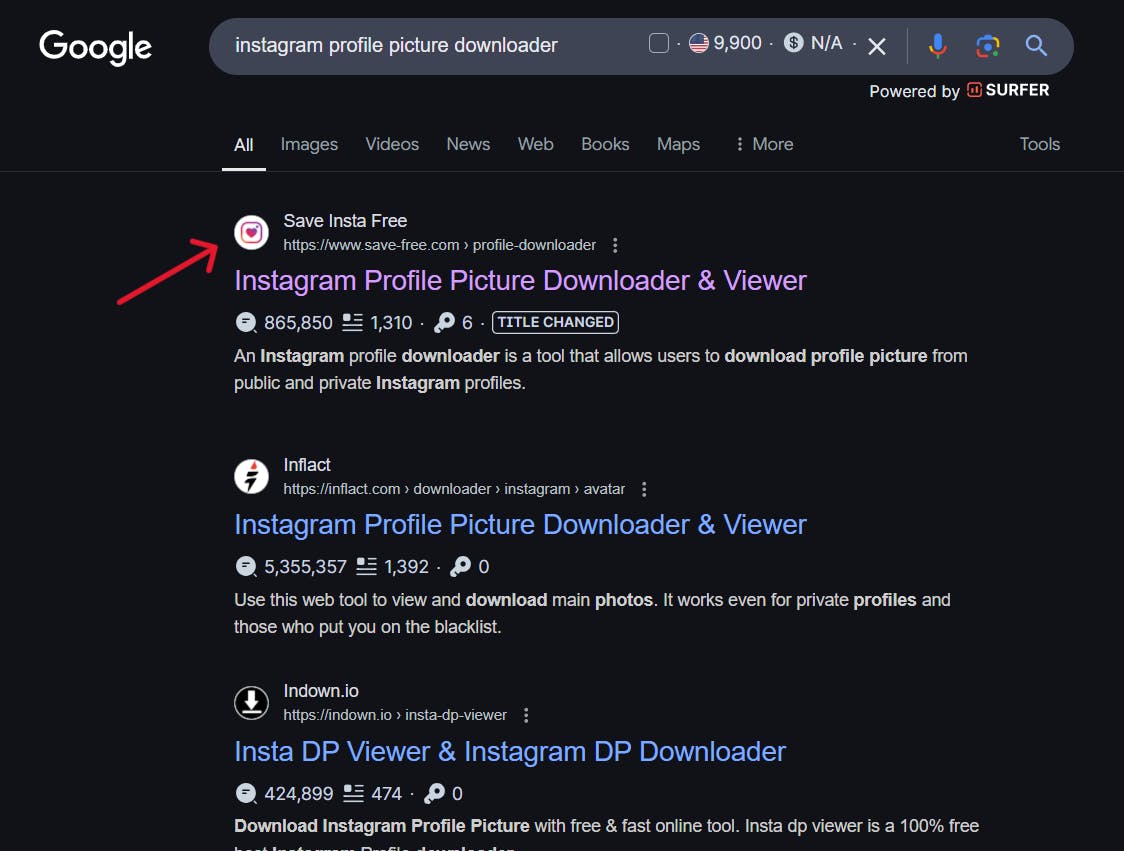Open Google Lens image search
The image size is (1124, 851).
987,46
